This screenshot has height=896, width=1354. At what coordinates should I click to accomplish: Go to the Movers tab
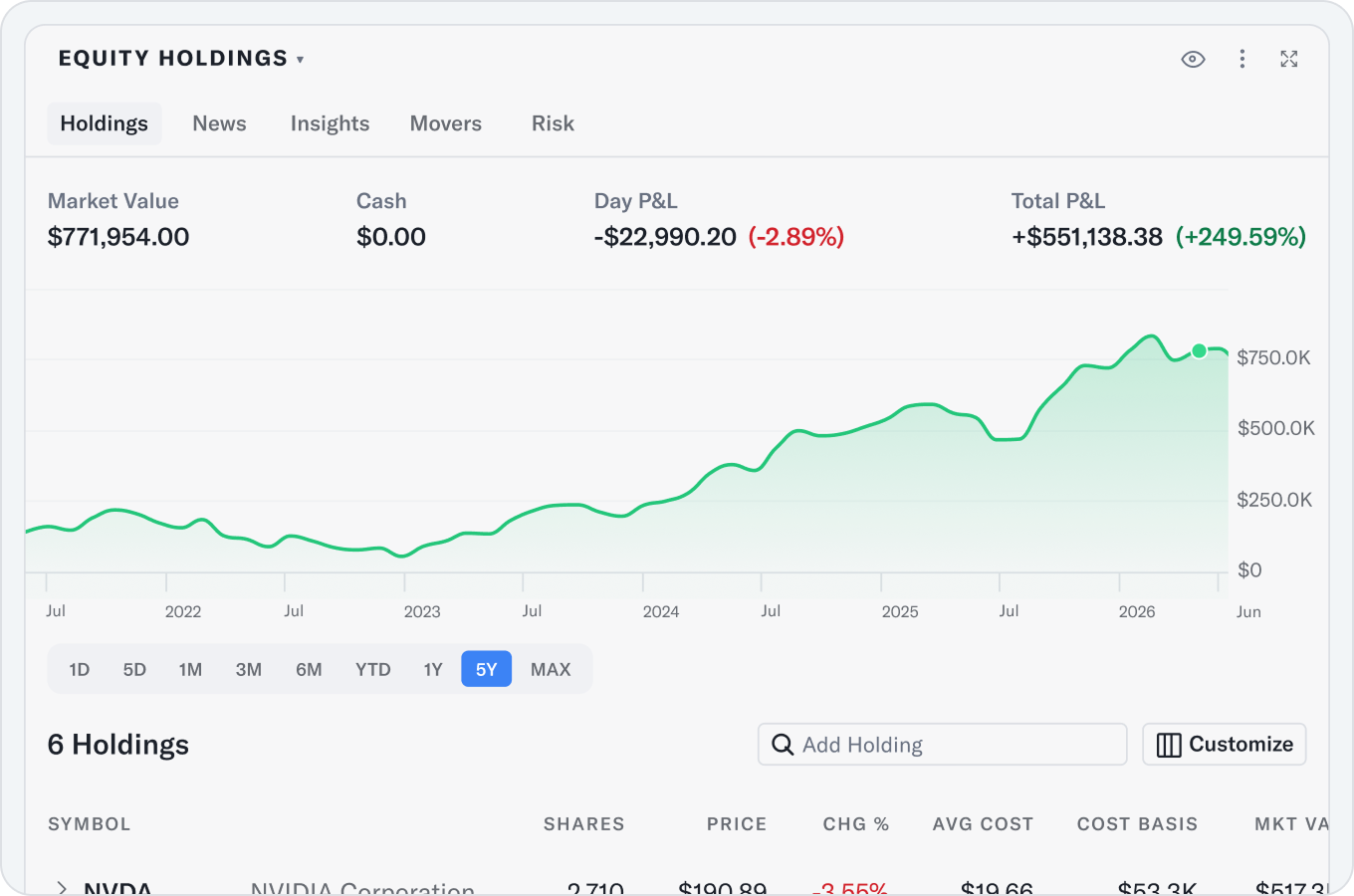446,123
